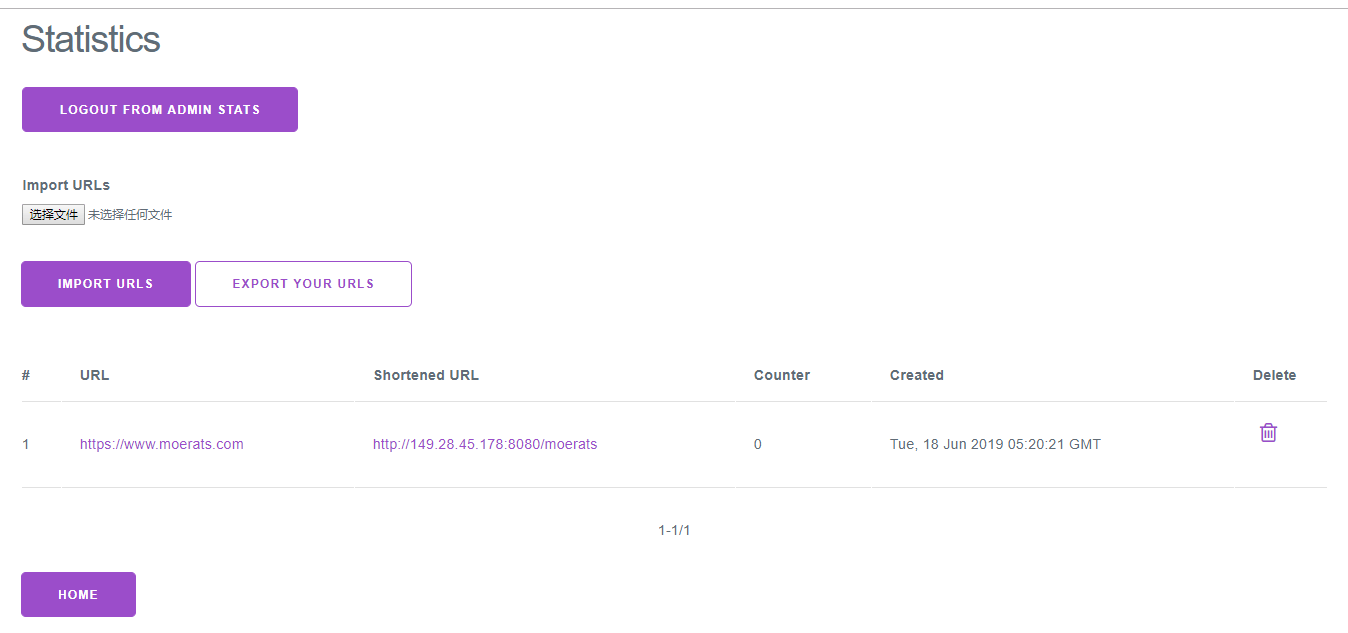The height and width of the screenshot is (633, 1348).
Task: Select the 1-1/1 pagination indicator
Action: click(x=674, y=531)
